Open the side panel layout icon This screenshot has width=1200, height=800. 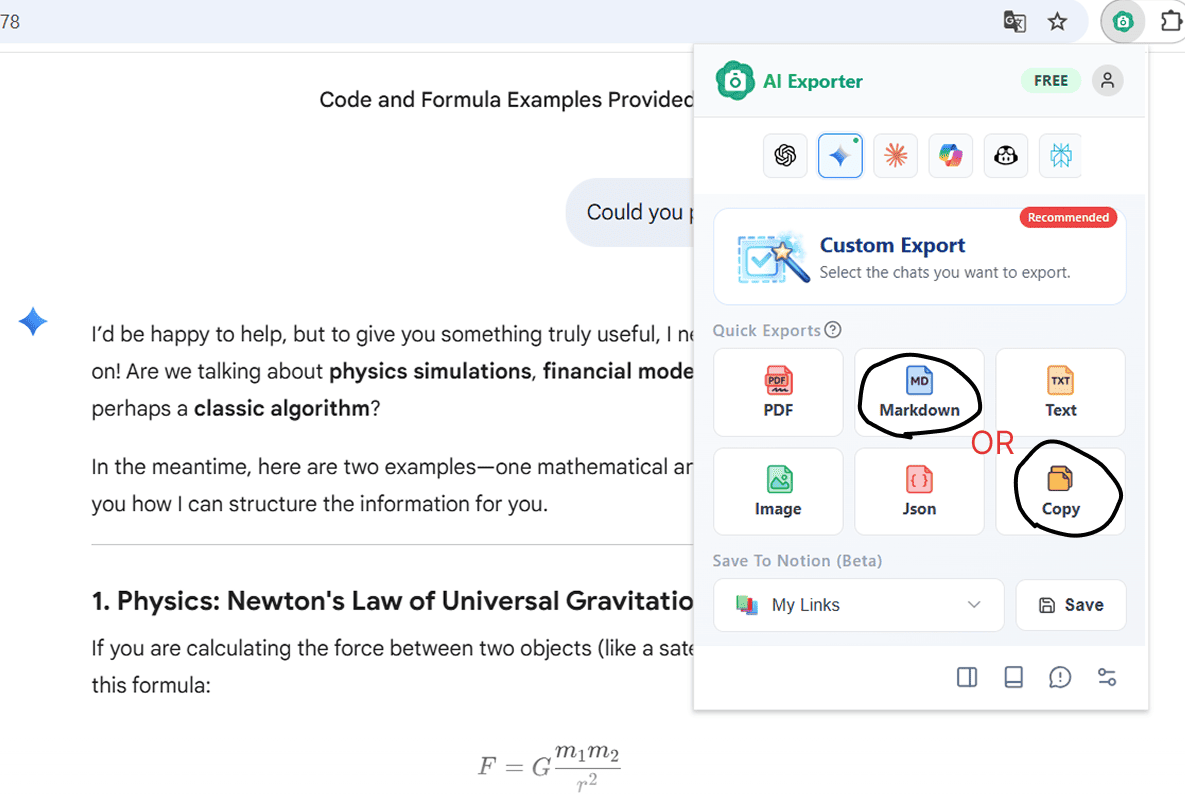tap(967, 677)
